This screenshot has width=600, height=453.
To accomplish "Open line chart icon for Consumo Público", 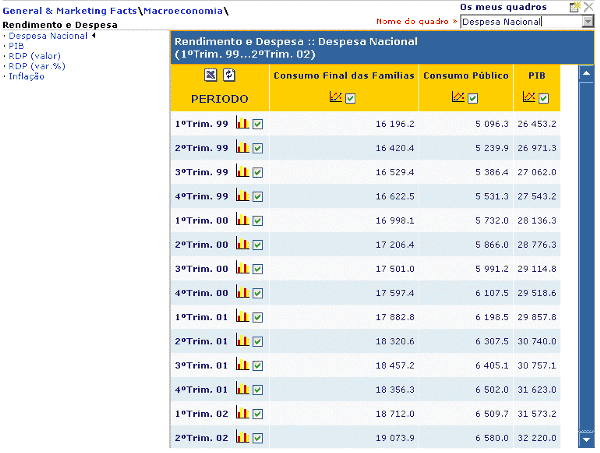I will [457, 98].
